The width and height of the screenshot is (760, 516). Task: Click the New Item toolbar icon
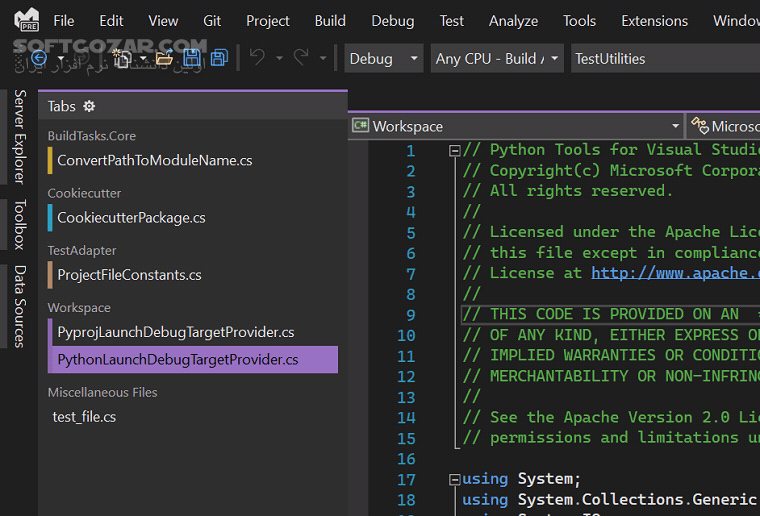point(122,58)
